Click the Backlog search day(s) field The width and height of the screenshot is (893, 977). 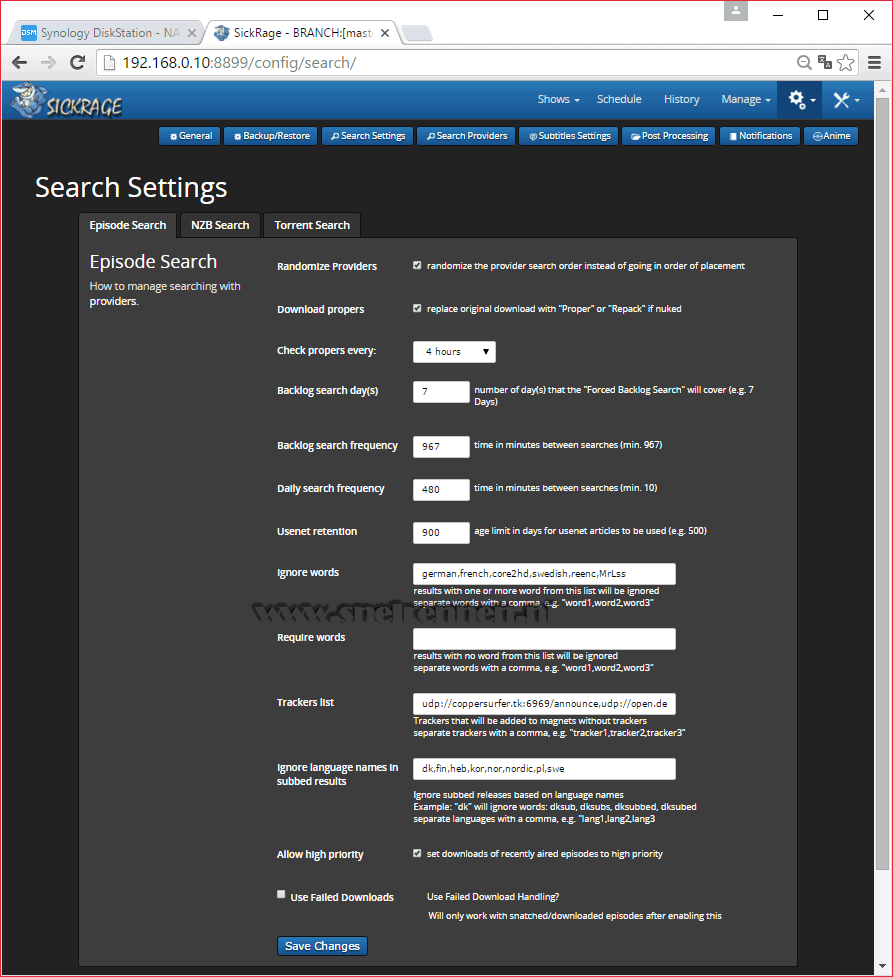[441, 392]
